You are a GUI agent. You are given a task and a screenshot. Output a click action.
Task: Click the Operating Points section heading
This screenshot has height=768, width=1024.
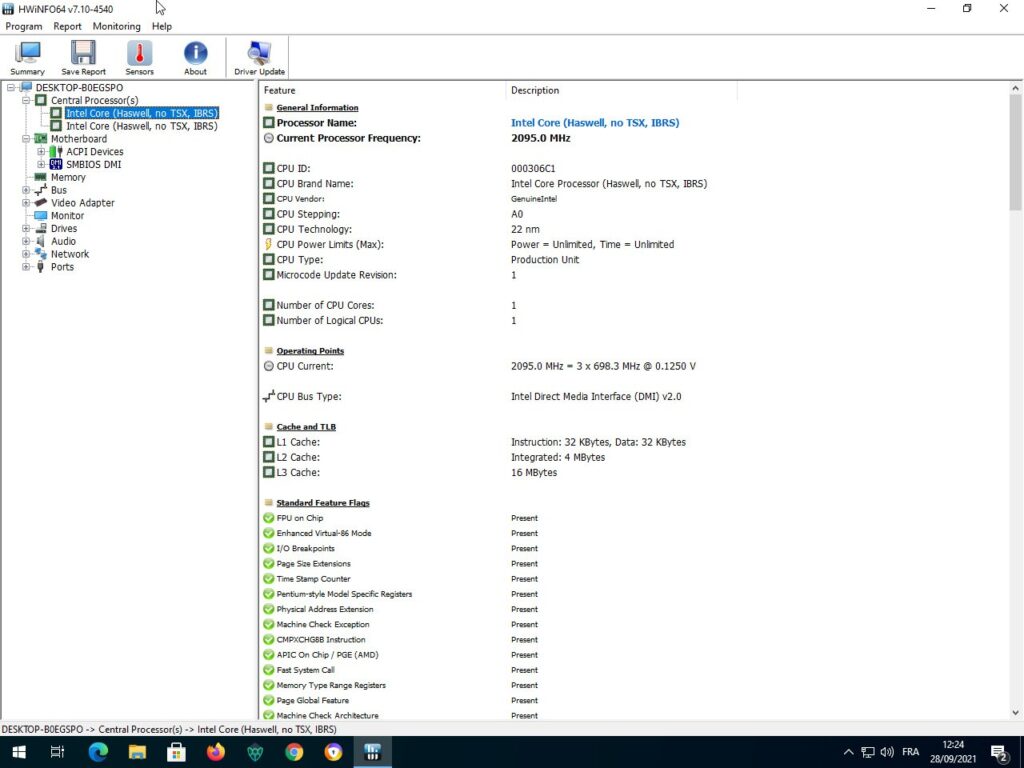[310, 351]
